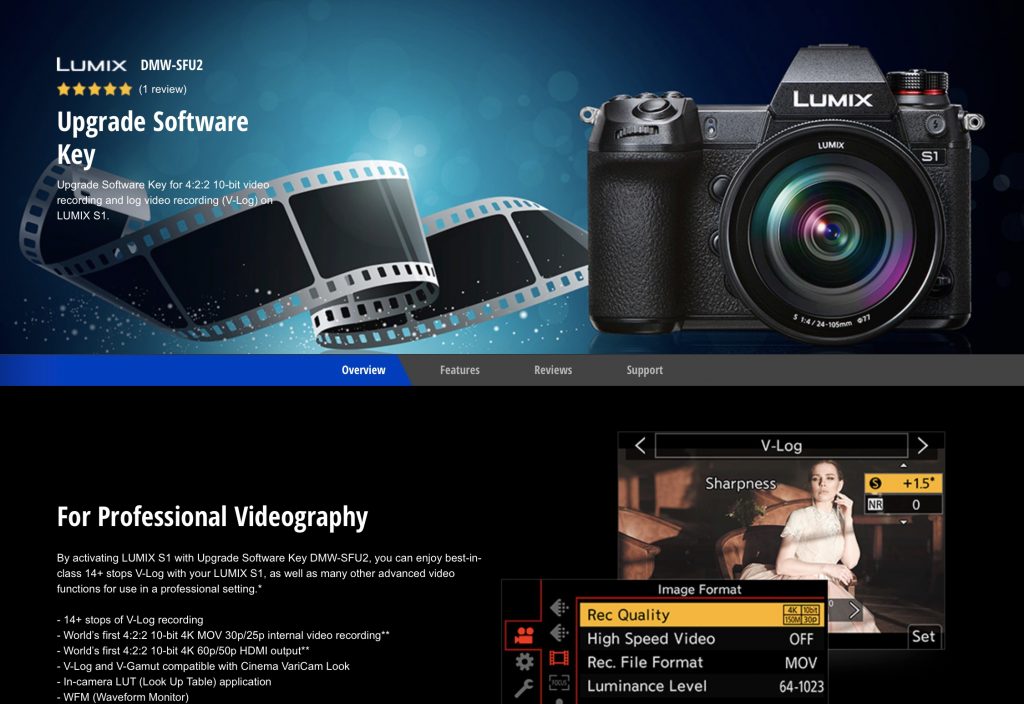The image size is (1024, 704).
Task: Click the Image Format panel title
Action: pyautogui.click(x=699, y=590)
